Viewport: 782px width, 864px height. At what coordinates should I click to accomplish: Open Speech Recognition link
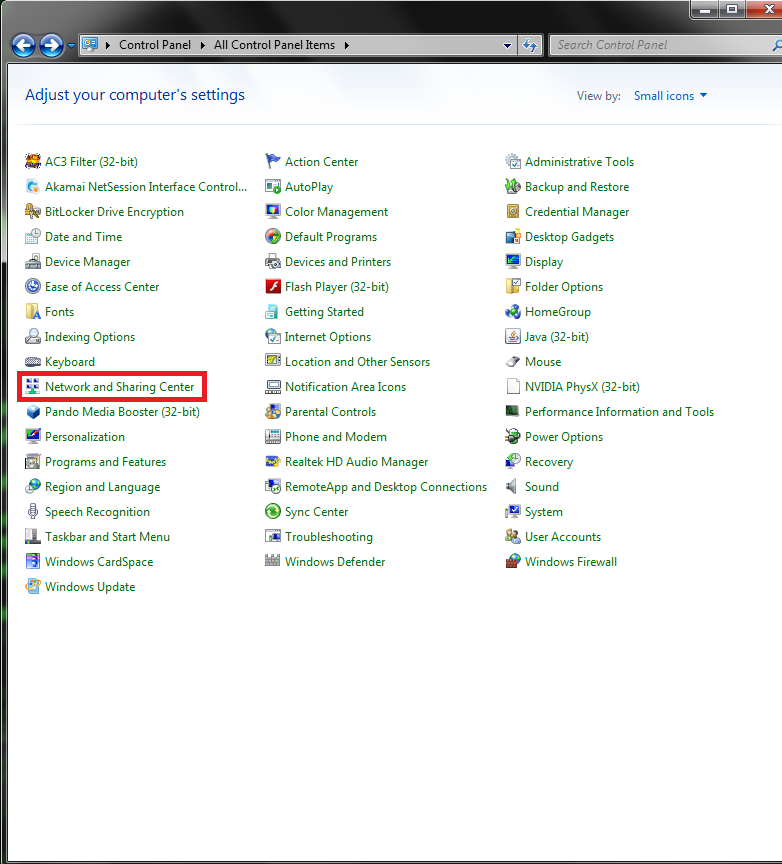pos(97,512)
